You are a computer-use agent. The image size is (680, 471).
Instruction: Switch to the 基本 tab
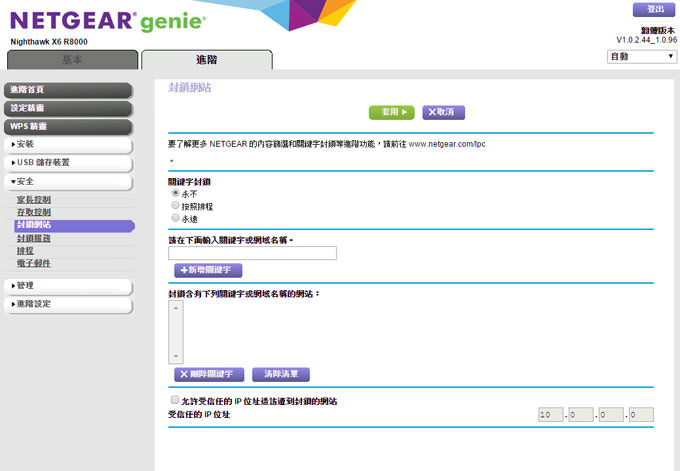72,60
